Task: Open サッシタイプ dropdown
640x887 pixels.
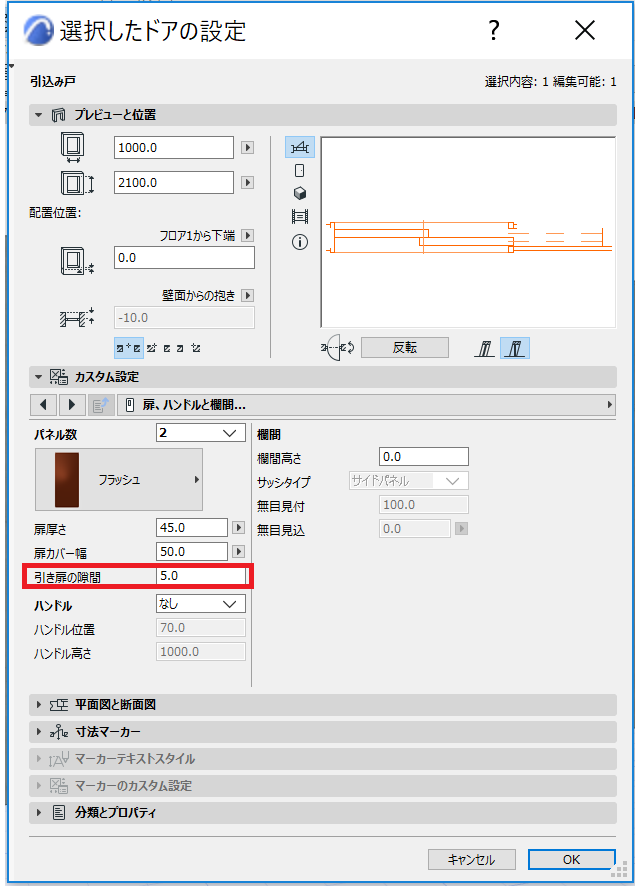Action: (409, 481)
